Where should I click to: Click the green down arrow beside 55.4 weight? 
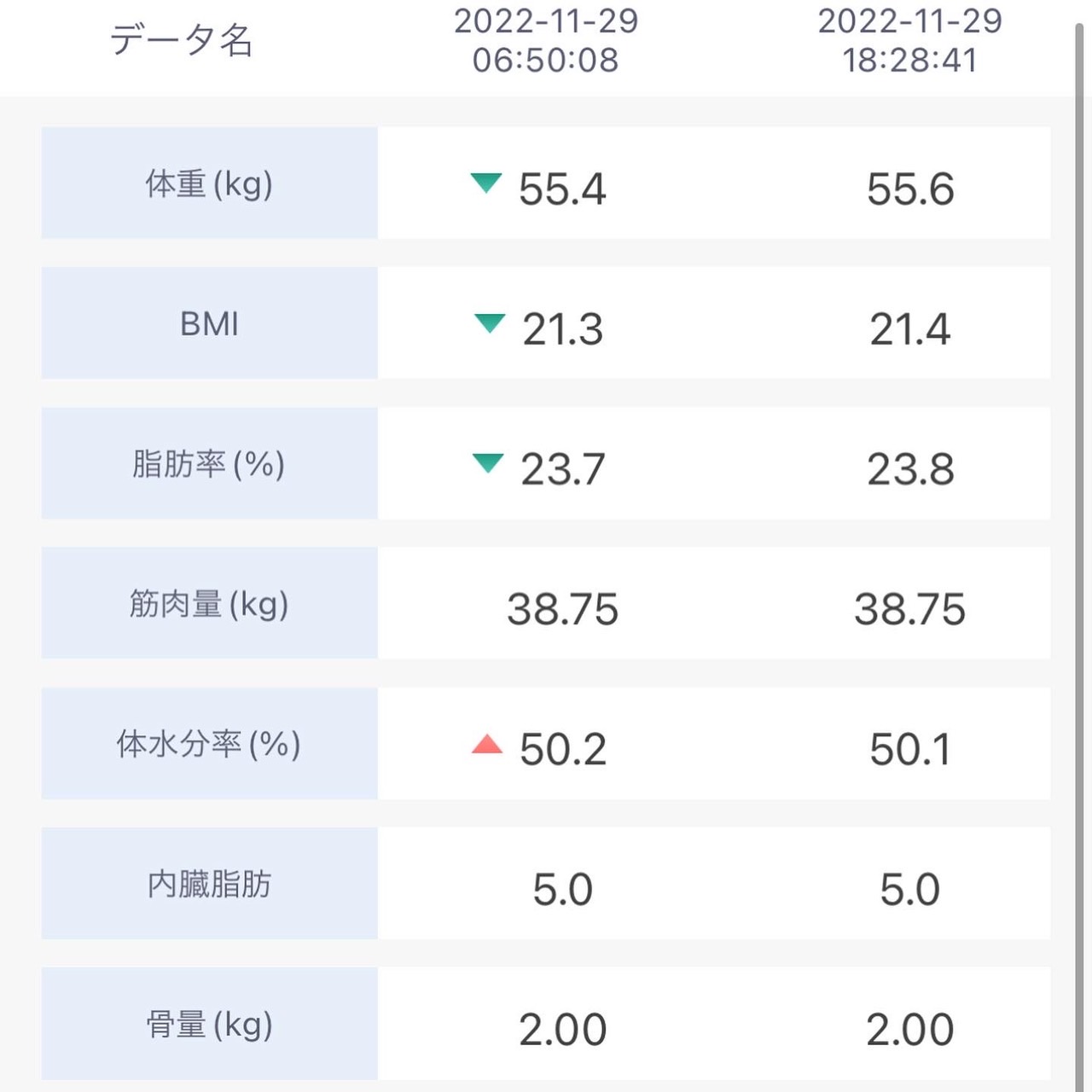pyautogui.click(x=486, y=183)
